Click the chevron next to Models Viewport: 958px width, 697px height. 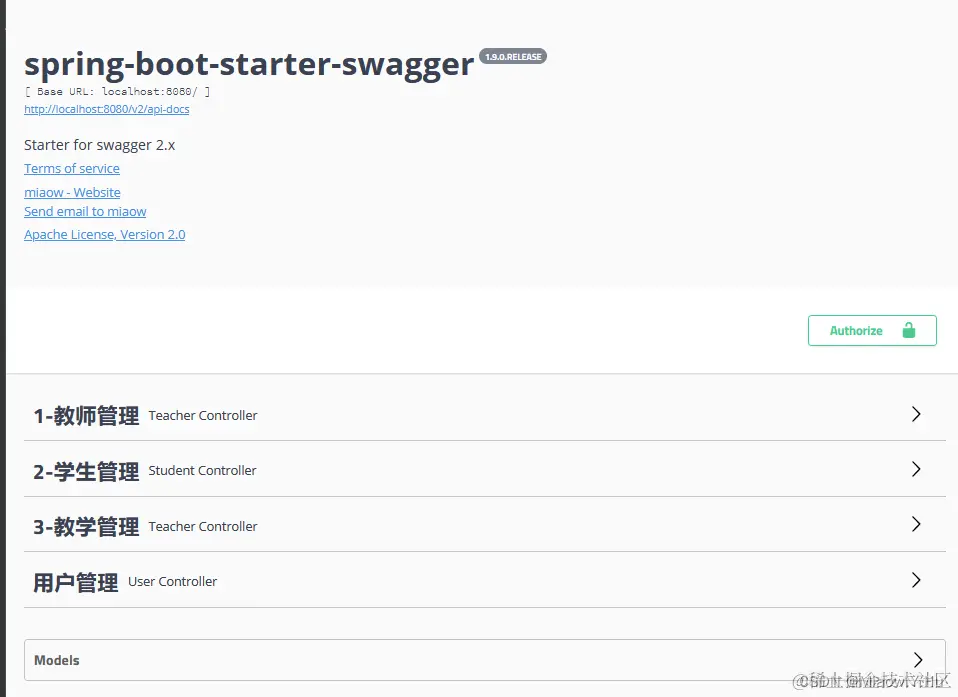tap(918, 660)
